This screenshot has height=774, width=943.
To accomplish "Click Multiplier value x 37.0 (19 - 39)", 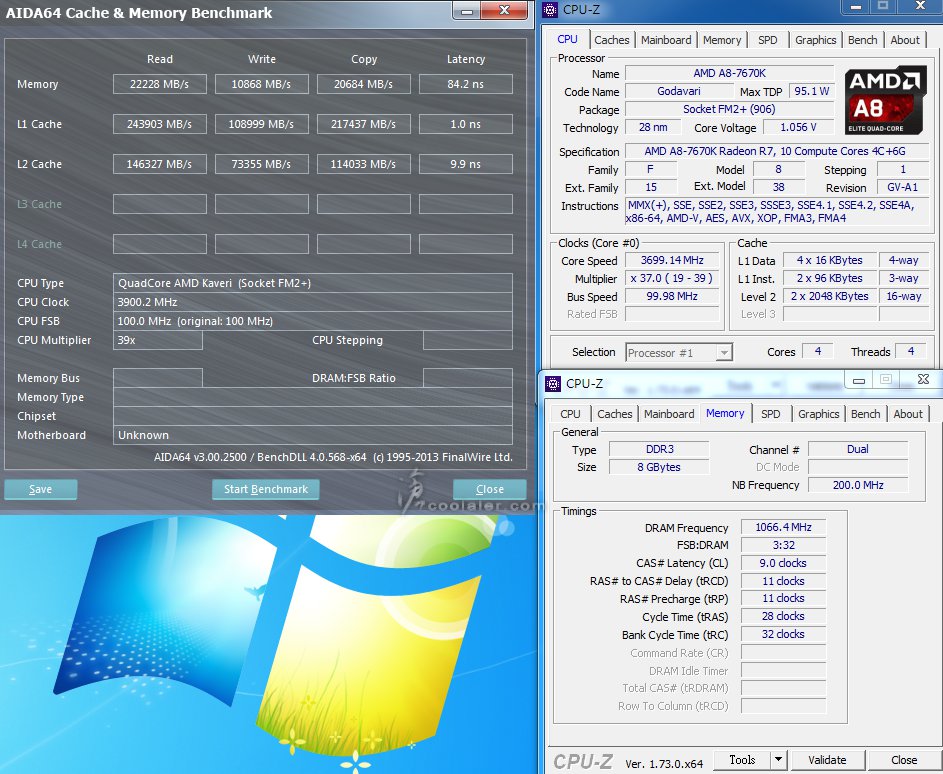I will click(672, 278).
